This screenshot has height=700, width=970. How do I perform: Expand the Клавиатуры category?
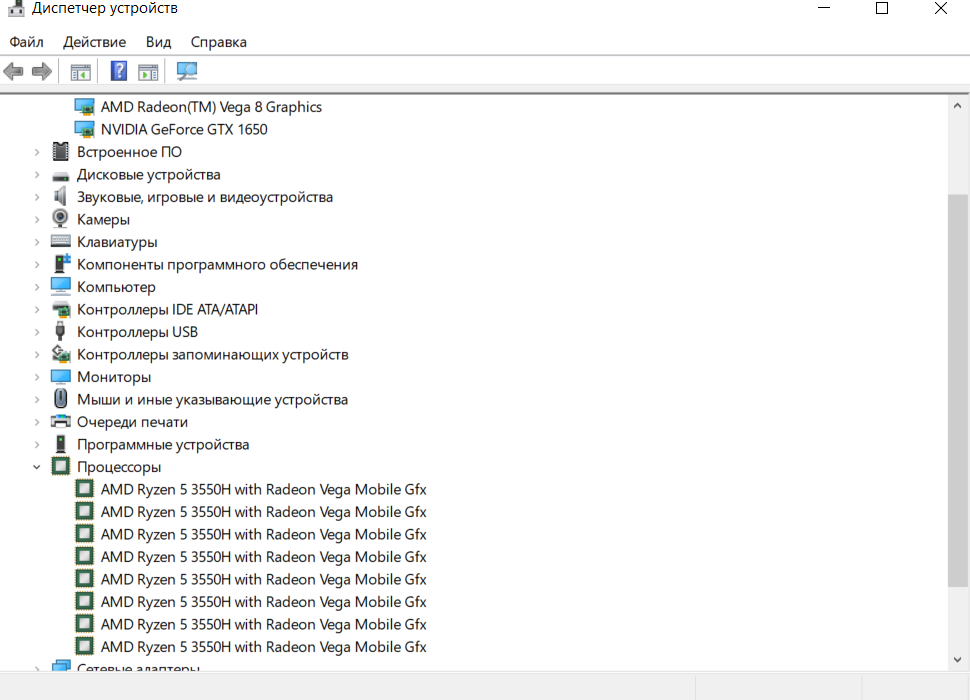pyautogui.click(x=37, y=242)
